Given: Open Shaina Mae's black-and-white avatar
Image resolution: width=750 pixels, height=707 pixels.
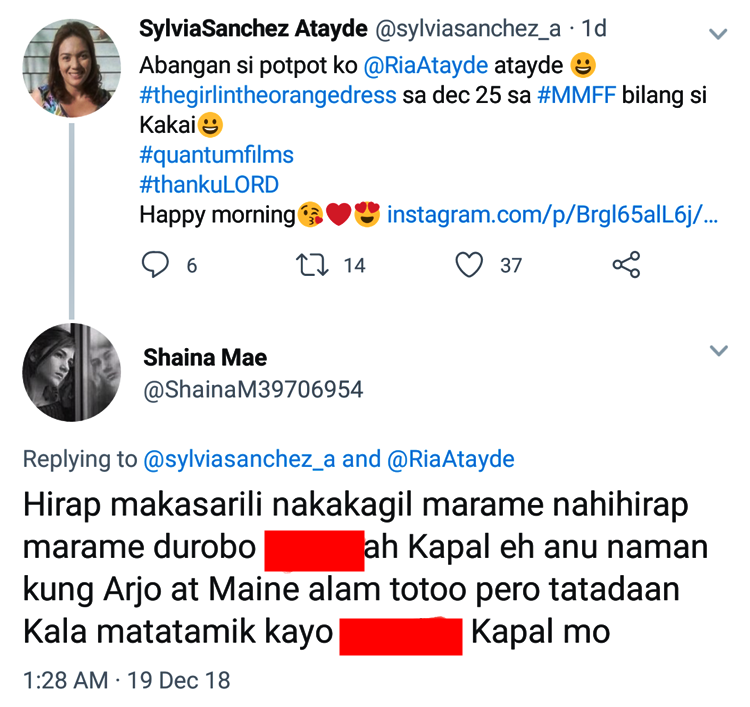Looking at the screenshot, I should tap(71, 373).
